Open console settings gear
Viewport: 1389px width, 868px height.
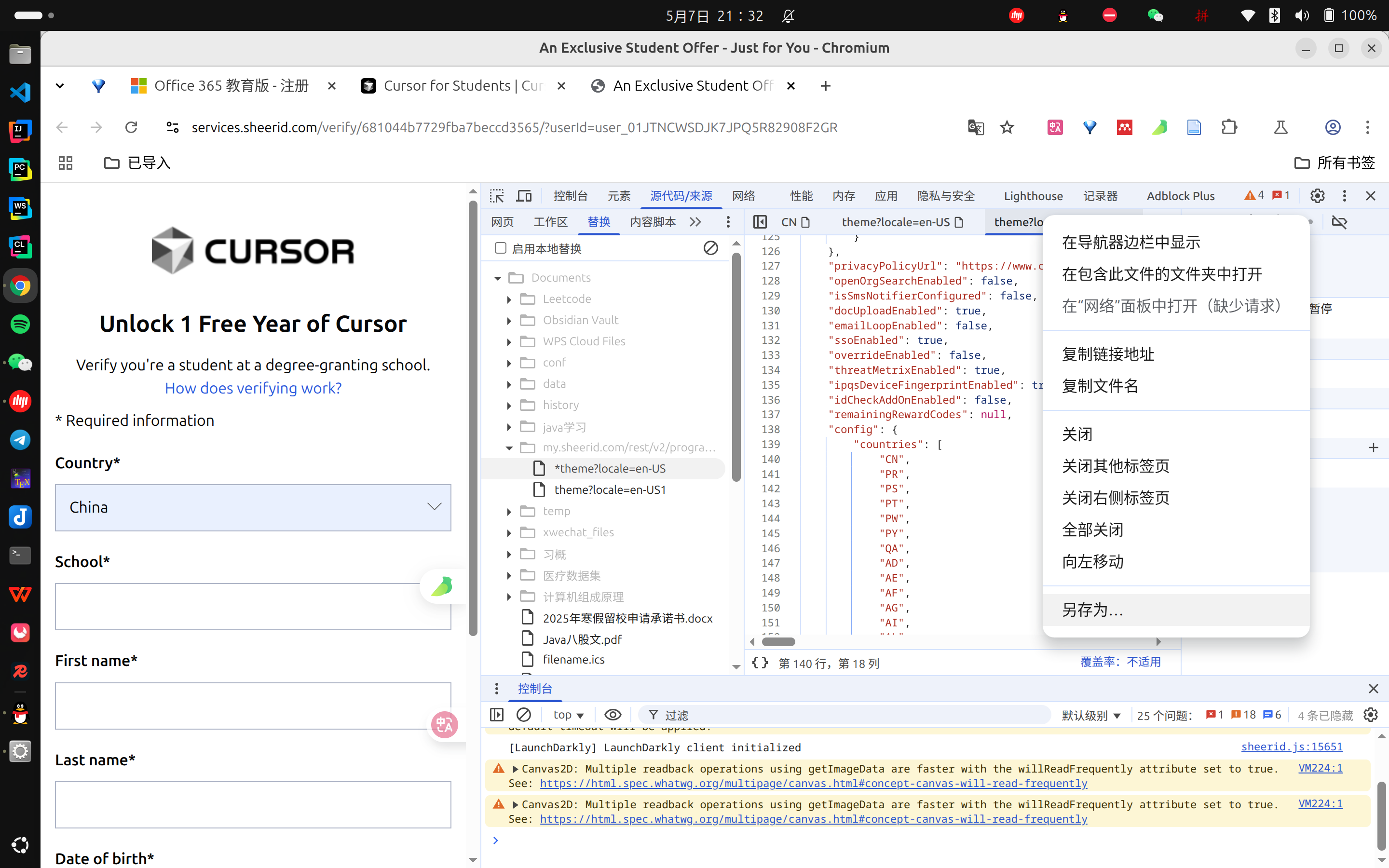pyautogui.click(x=1371, y=715)
